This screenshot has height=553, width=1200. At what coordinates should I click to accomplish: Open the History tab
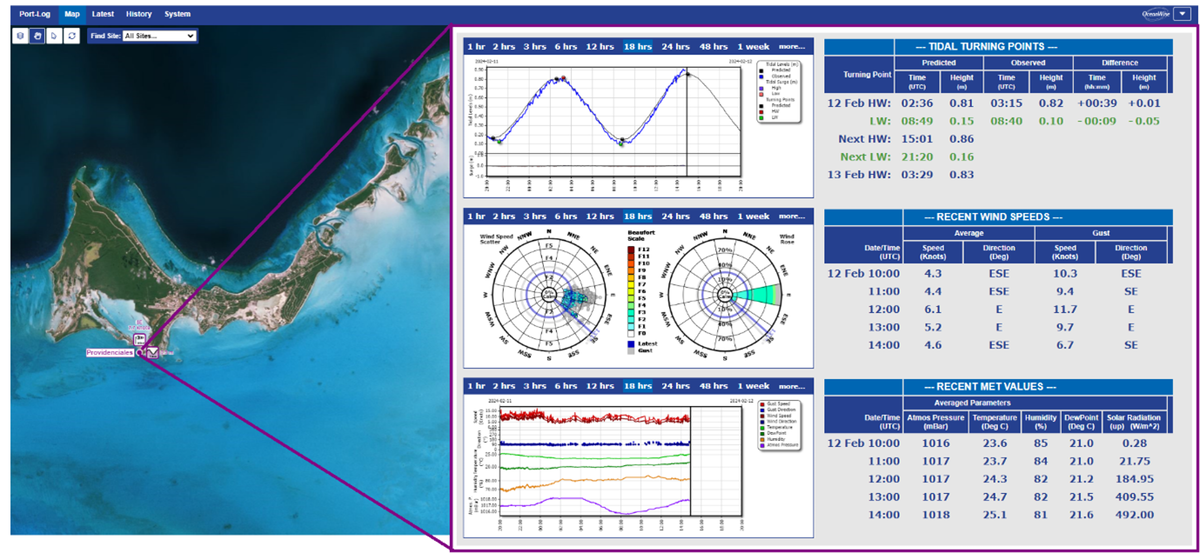pos(139,15)
